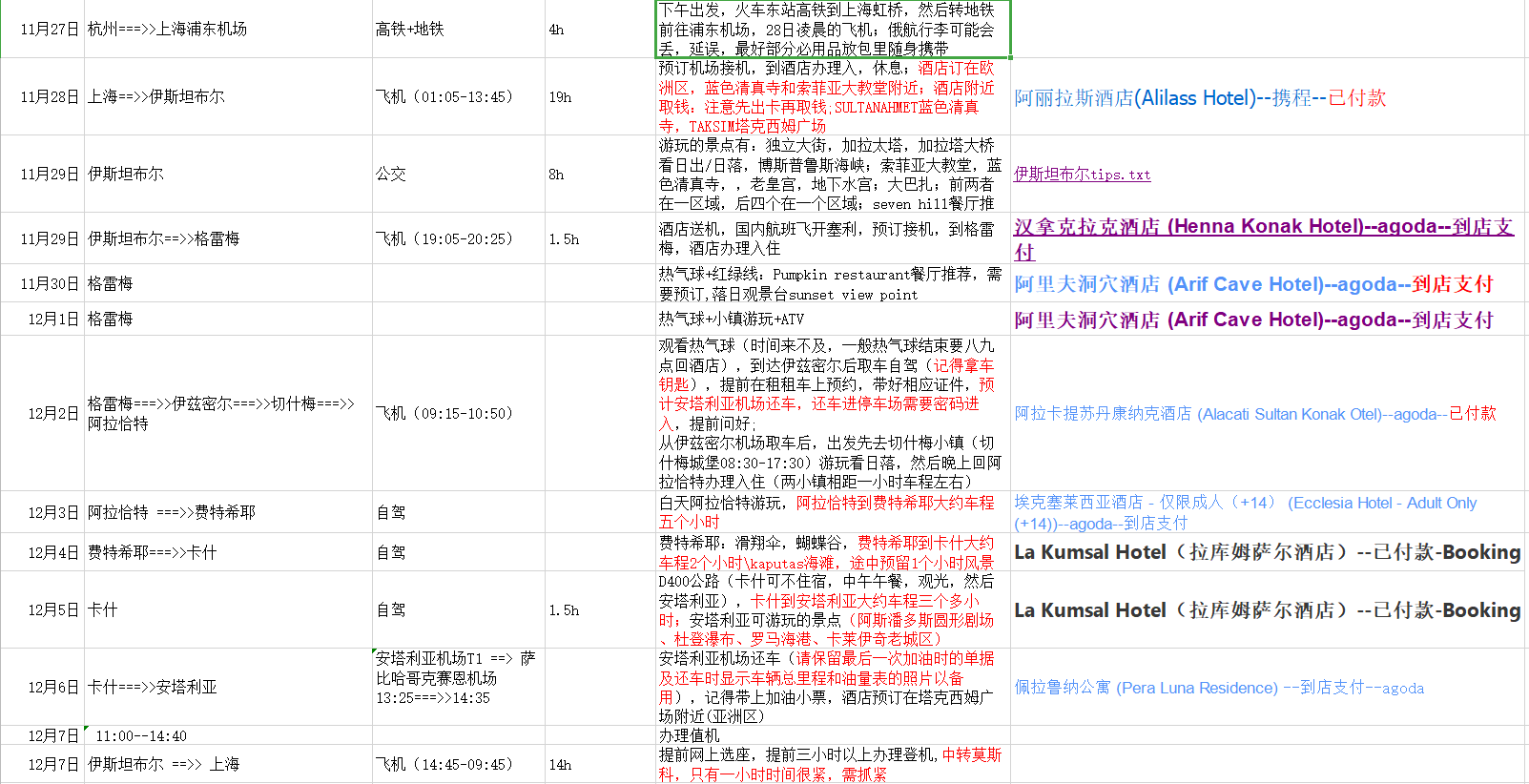Open the 阿丽拉斯酒店 (Alilass Hotel) link
This screenshot has height=784, width=1529.
1200,97
